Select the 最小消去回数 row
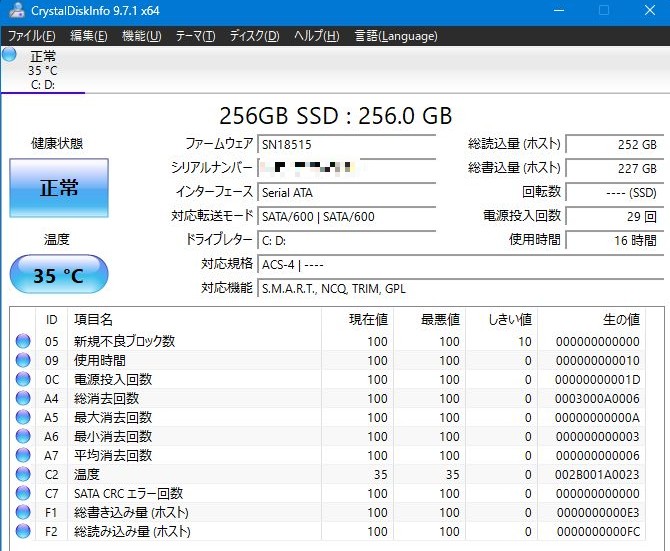 pos(328,436)
